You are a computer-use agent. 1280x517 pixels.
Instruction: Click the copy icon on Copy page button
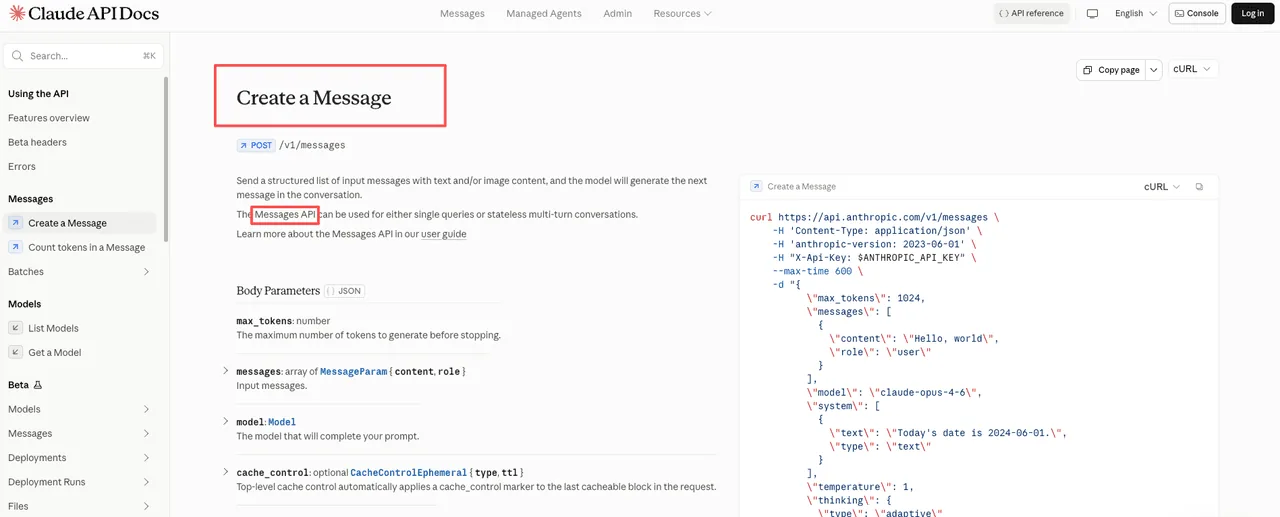[1087, 70]
